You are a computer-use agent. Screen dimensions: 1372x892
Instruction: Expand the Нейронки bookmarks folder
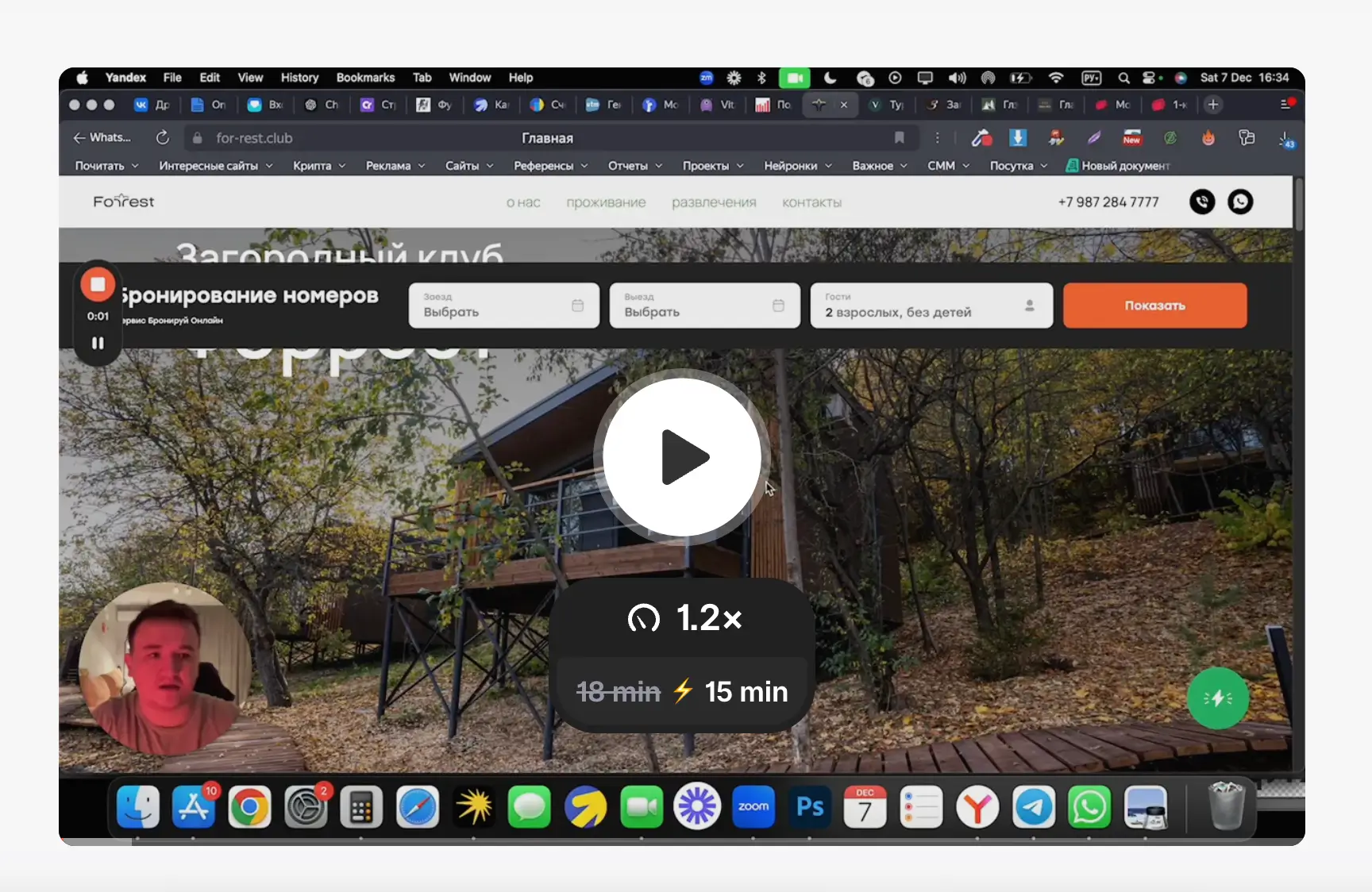(x=798, y=166)
